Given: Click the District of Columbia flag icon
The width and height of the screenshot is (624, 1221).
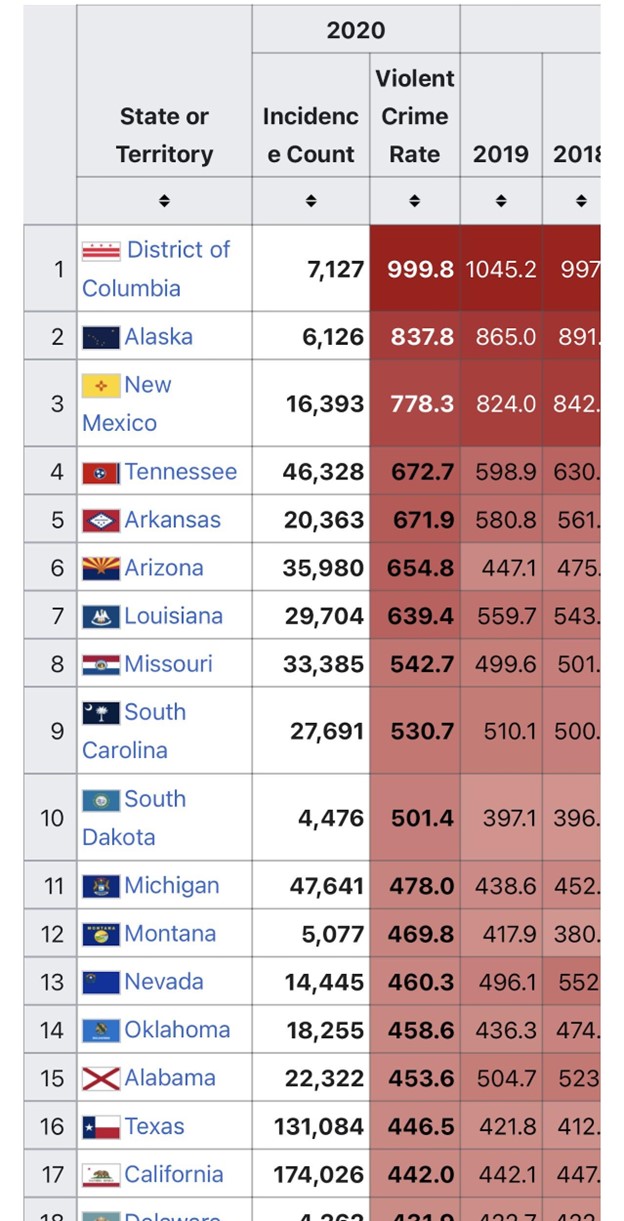Looking at the screenshot, I should pos(101,250).
